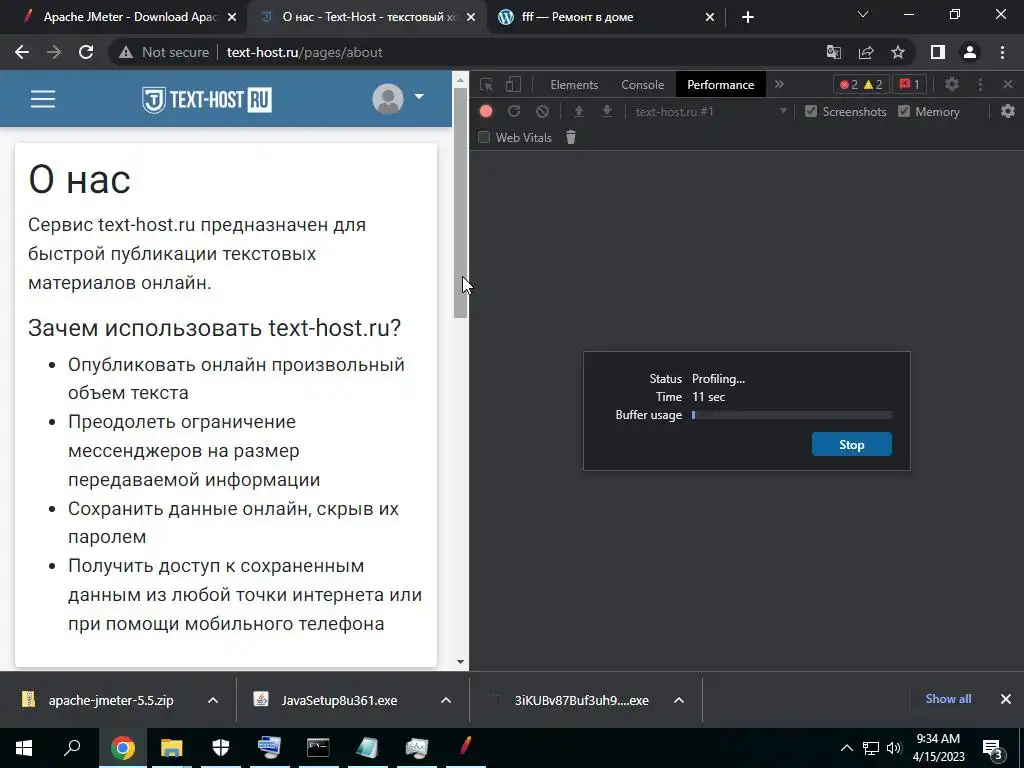Click the page scrollbar up arrow
This screenshot has width=1024, height=768.
click(460, 80)
